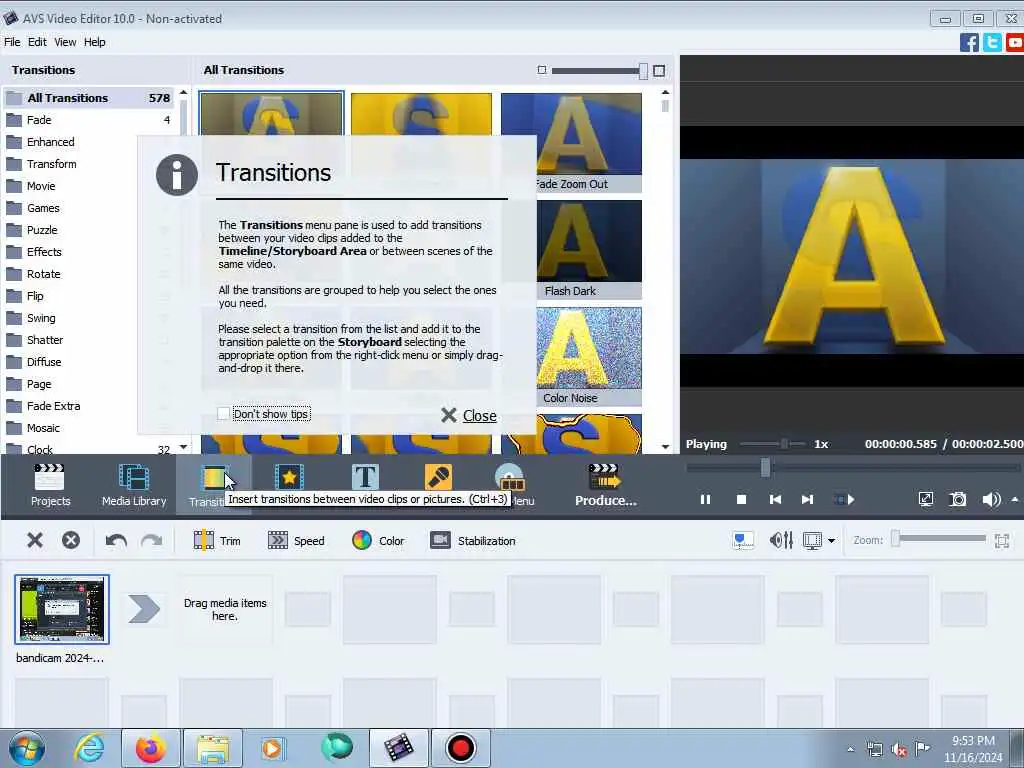This screenshot has width=1024, height=768.
Task: Click the large thumbnails icon
Action: (x=659, y=71)
